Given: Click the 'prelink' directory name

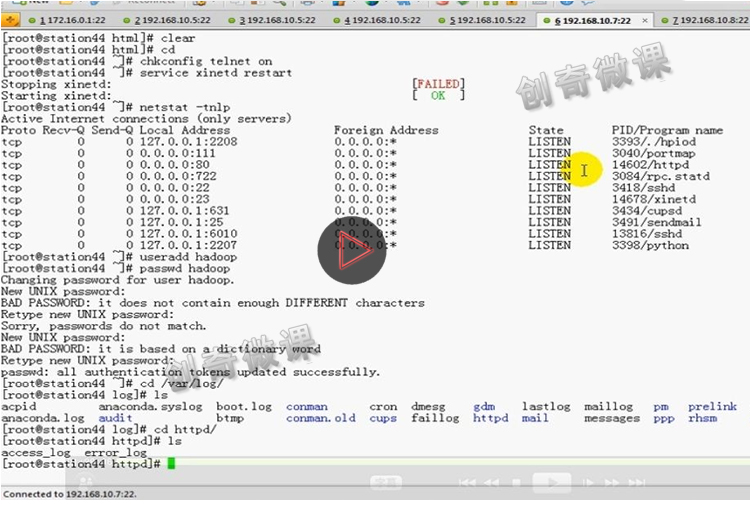Looking at the screenshot, I should coord(712,407).
